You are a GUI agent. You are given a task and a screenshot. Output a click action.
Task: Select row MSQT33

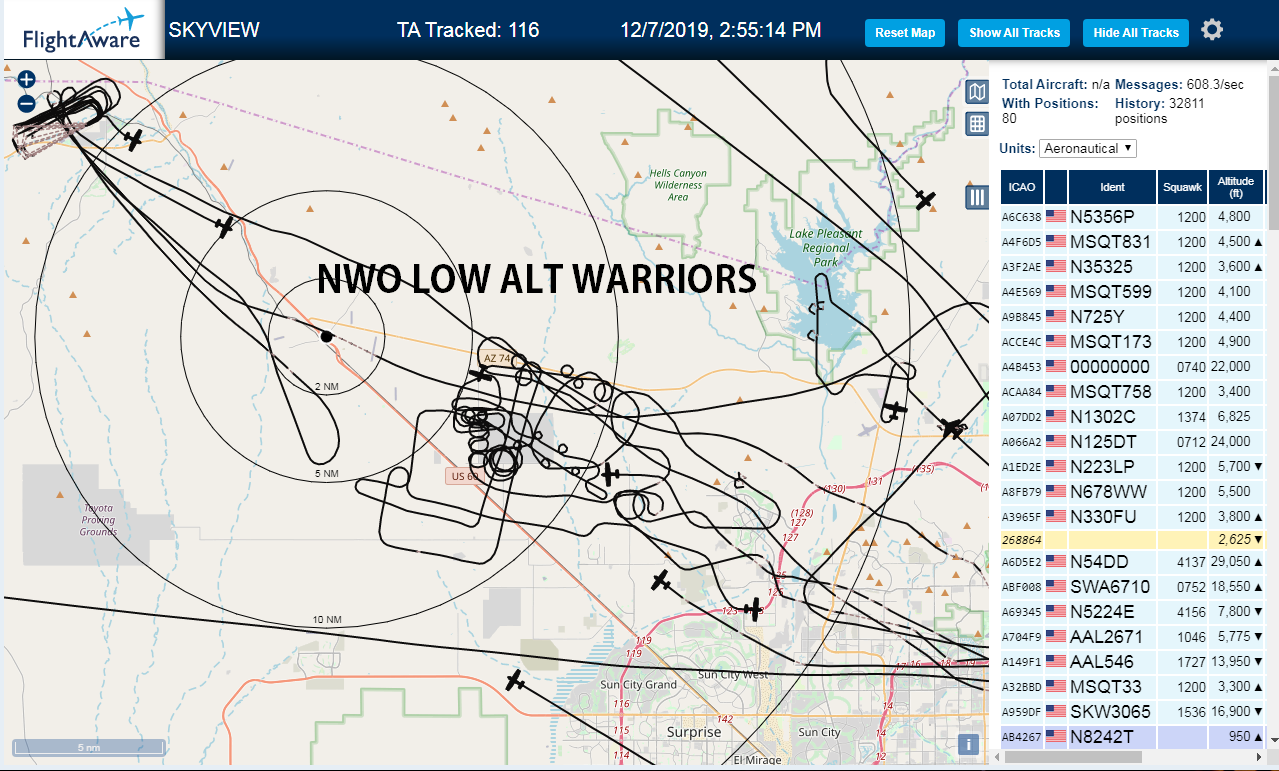point(1134,687)
